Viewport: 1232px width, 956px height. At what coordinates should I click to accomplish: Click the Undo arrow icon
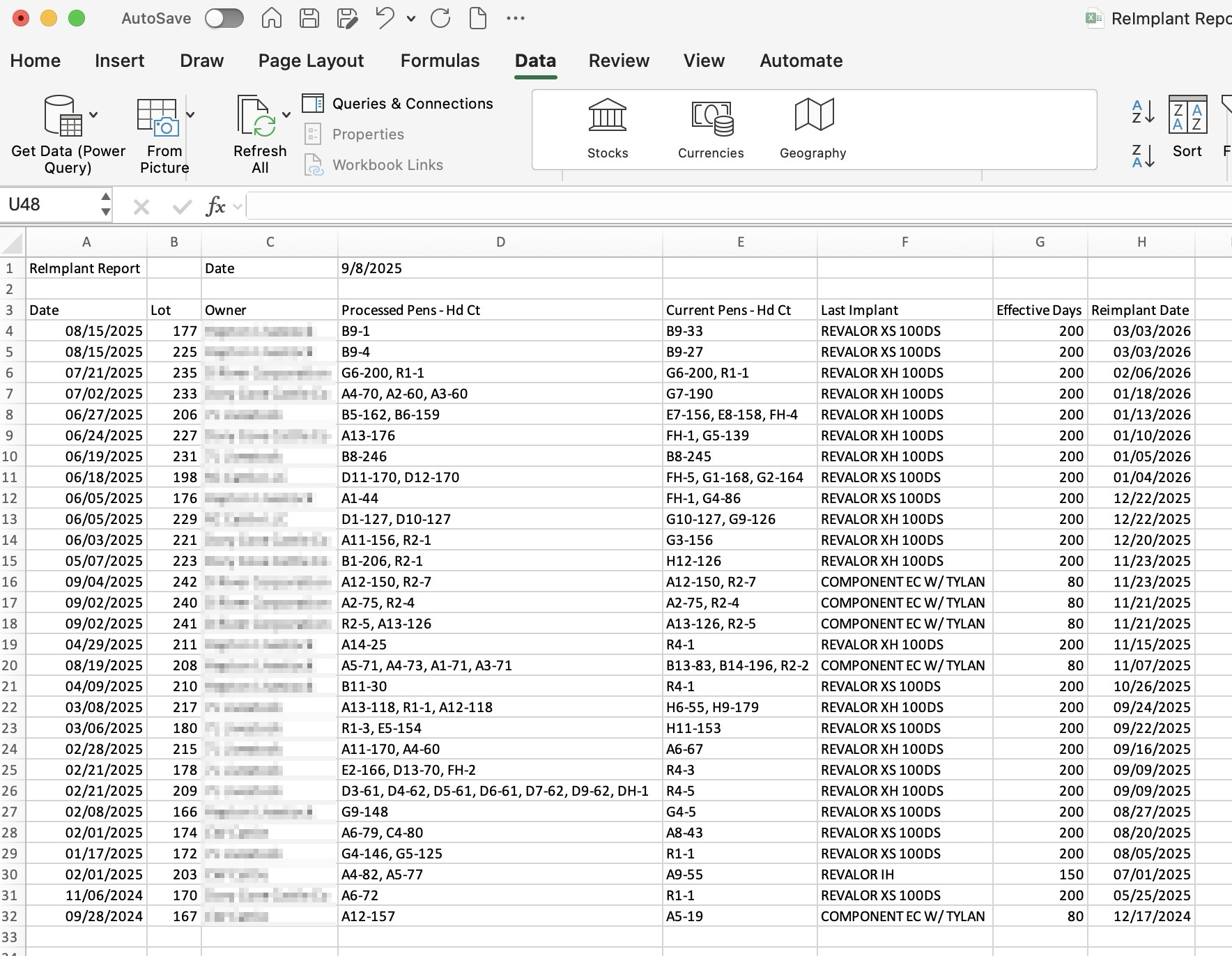pos(385,18)
